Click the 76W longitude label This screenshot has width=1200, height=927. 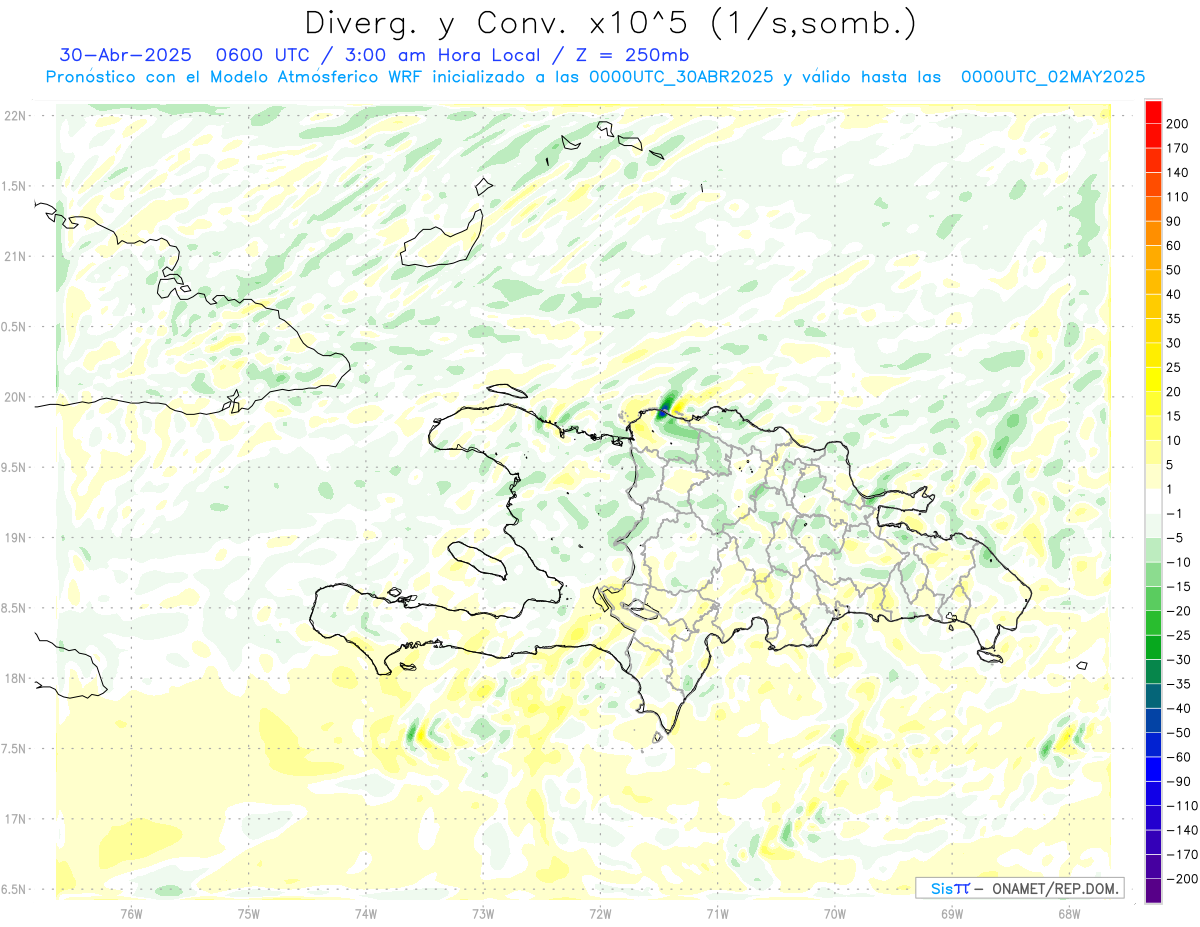point(131,913)
